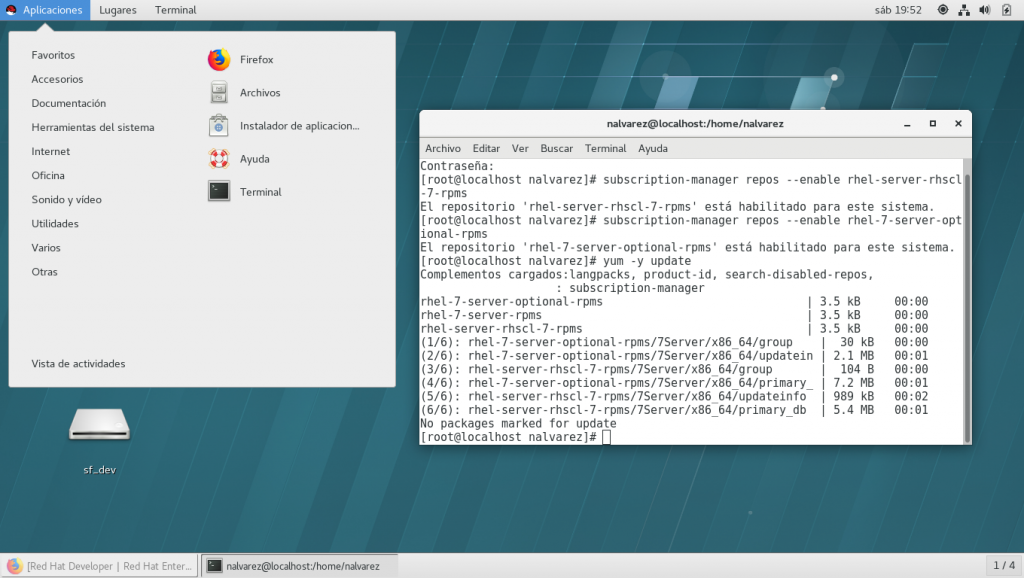Open the Lugares menu

[118, 10]
